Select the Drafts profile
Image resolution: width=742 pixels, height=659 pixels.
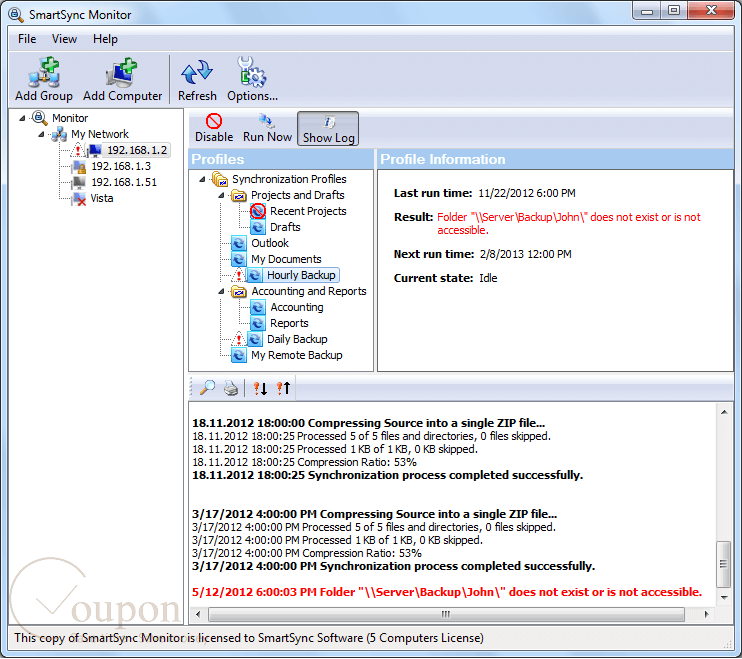(x=285, y=227)
